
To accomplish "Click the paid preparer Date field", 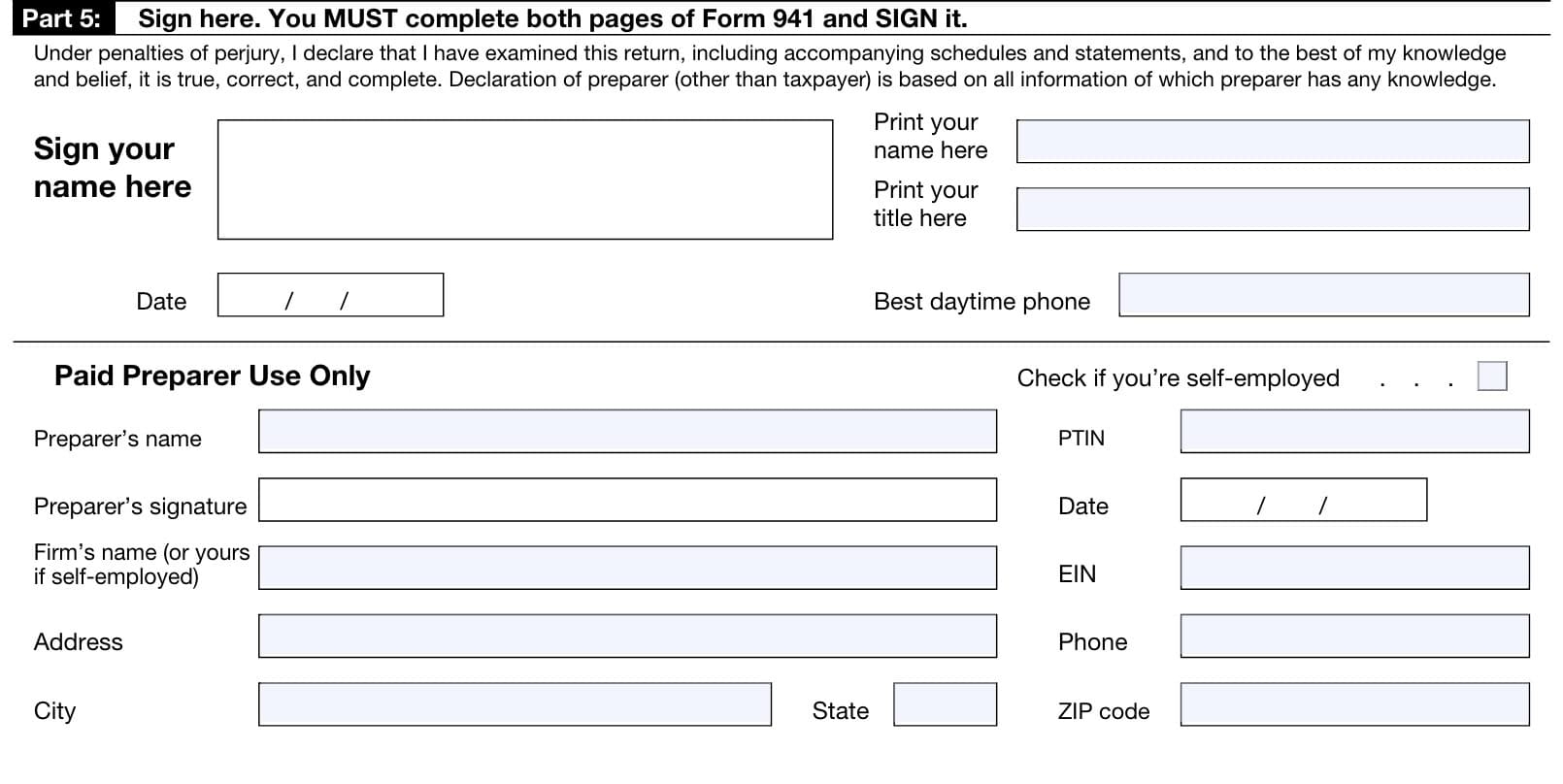I will click(x=1303, y=500).
